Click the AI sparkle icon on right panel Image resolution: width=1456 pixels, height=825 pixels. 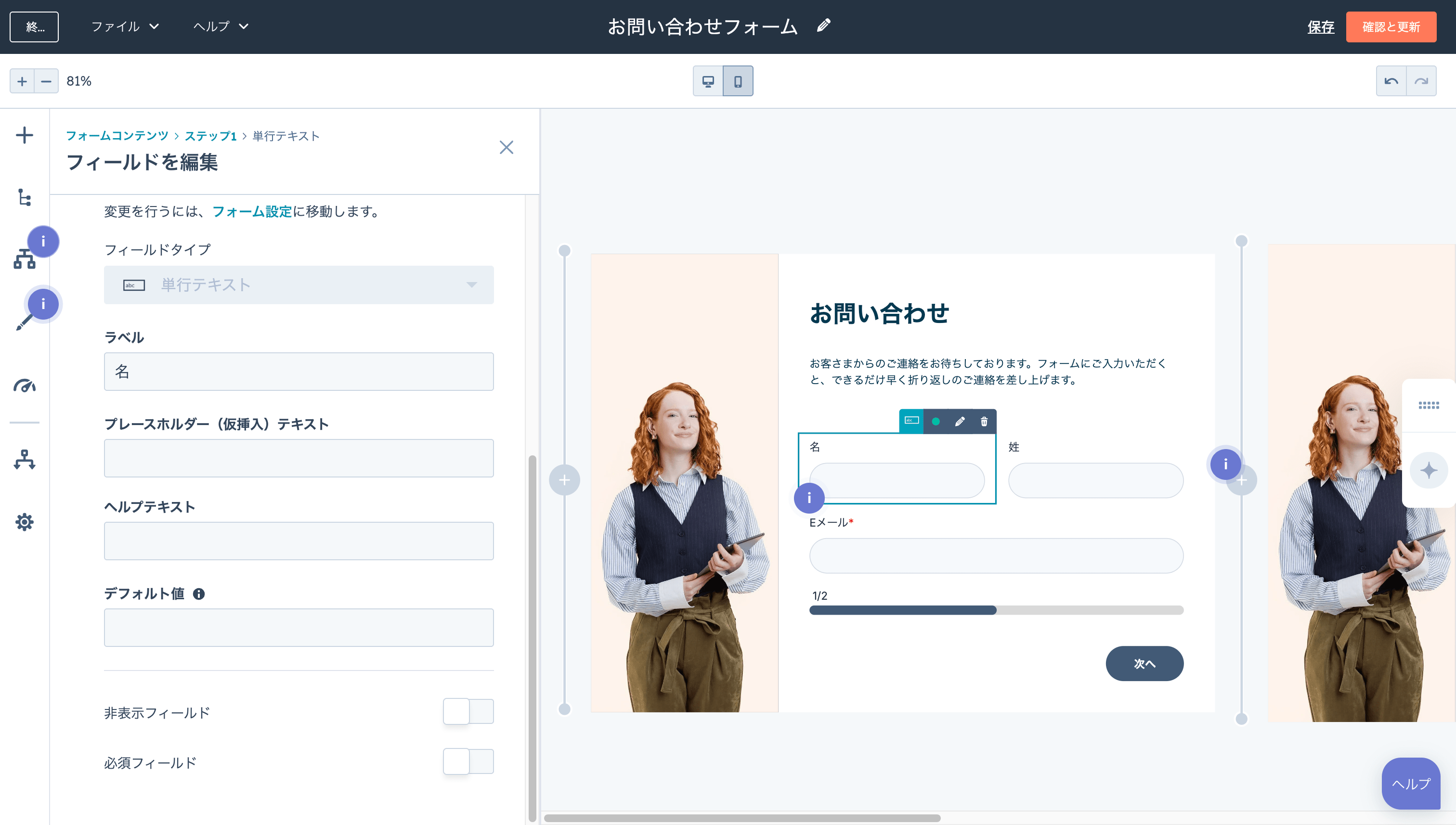tap(1429, 470)
